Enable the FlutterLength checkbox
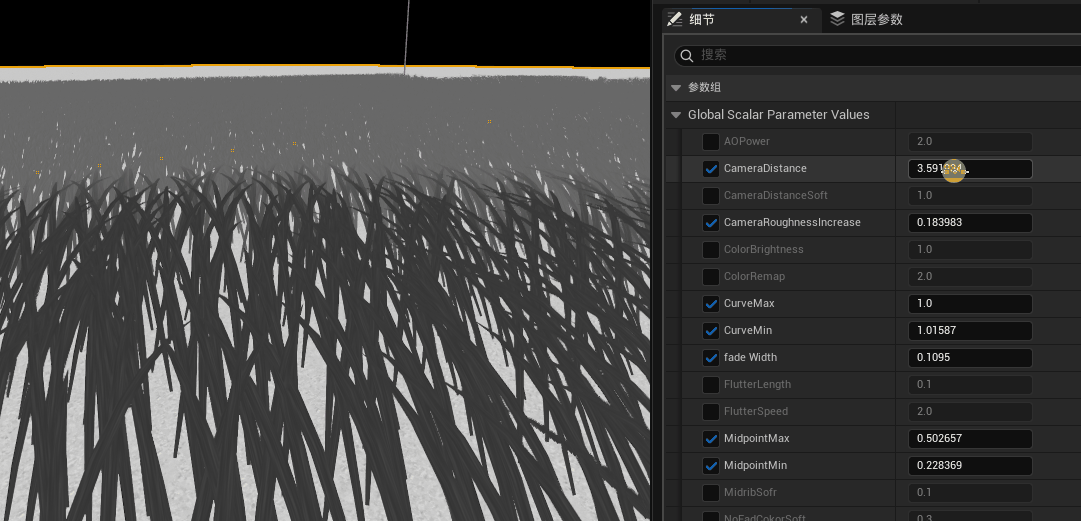1081x521 pixels. tap(711, 385)
